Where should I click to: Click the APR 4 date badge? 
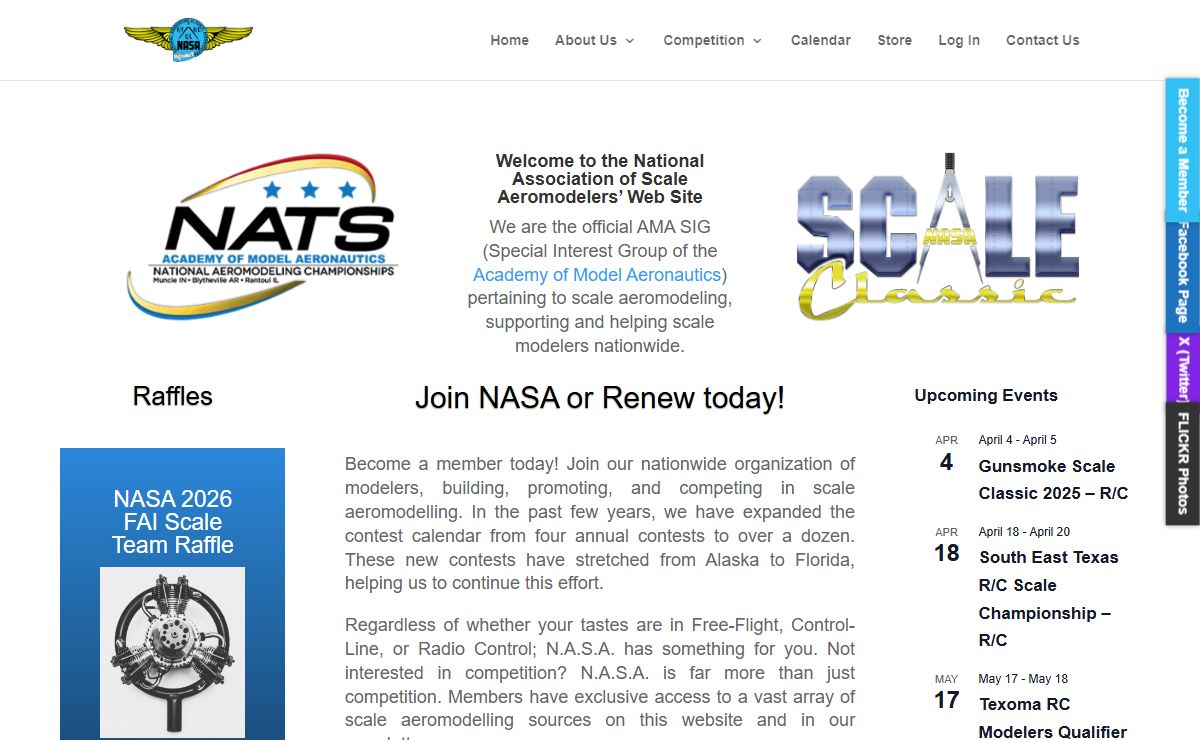(947, 454)
